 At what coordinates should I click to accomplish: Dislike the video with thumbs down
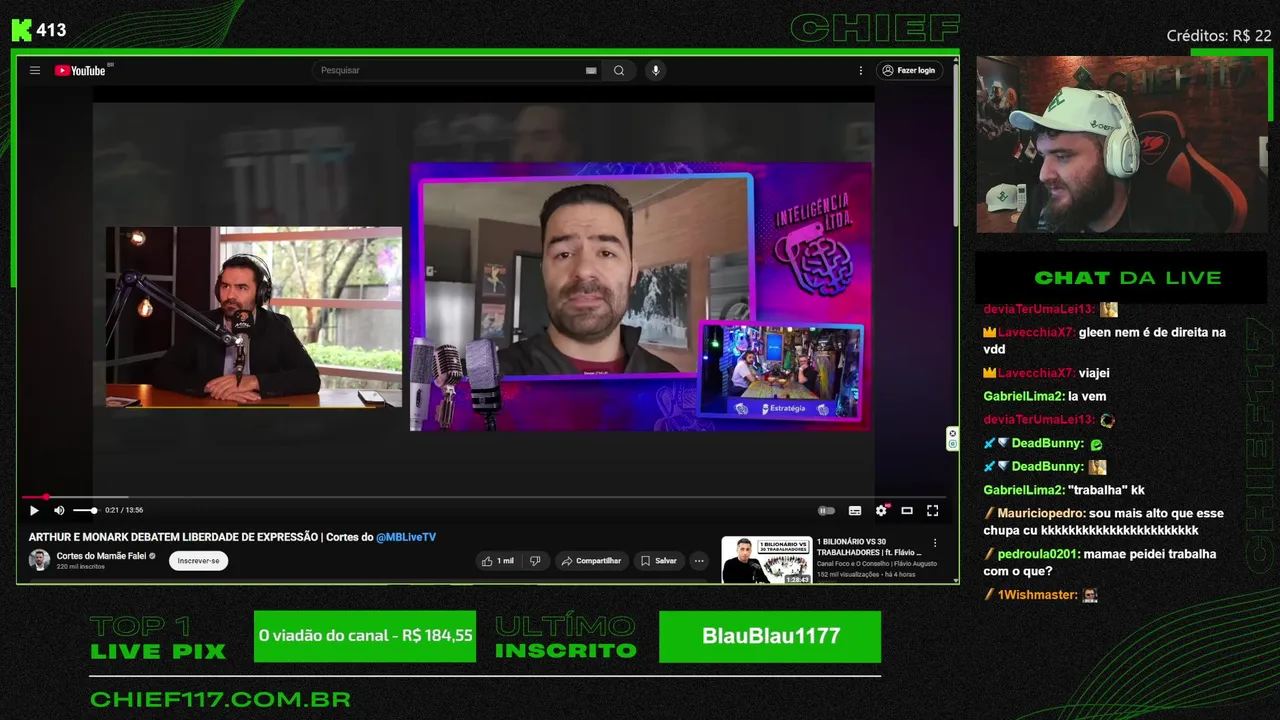click(x=535, y=561)
